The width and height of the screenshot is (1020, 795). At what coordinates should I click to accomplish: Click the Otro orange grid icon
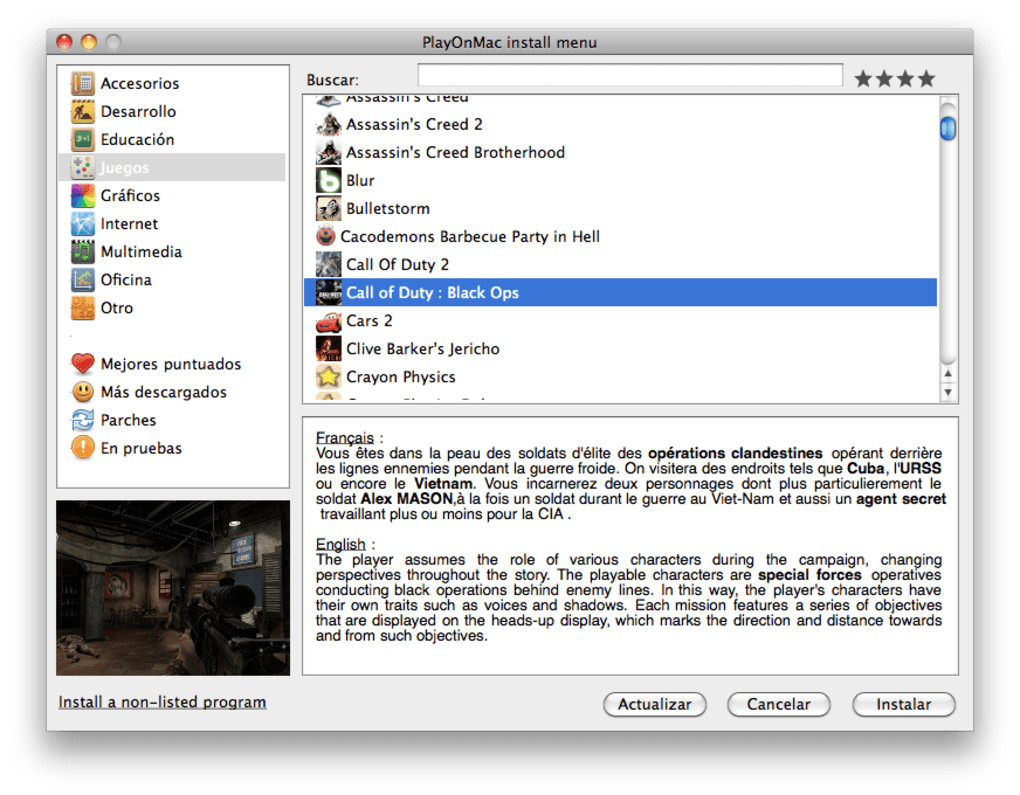[83, 308]
